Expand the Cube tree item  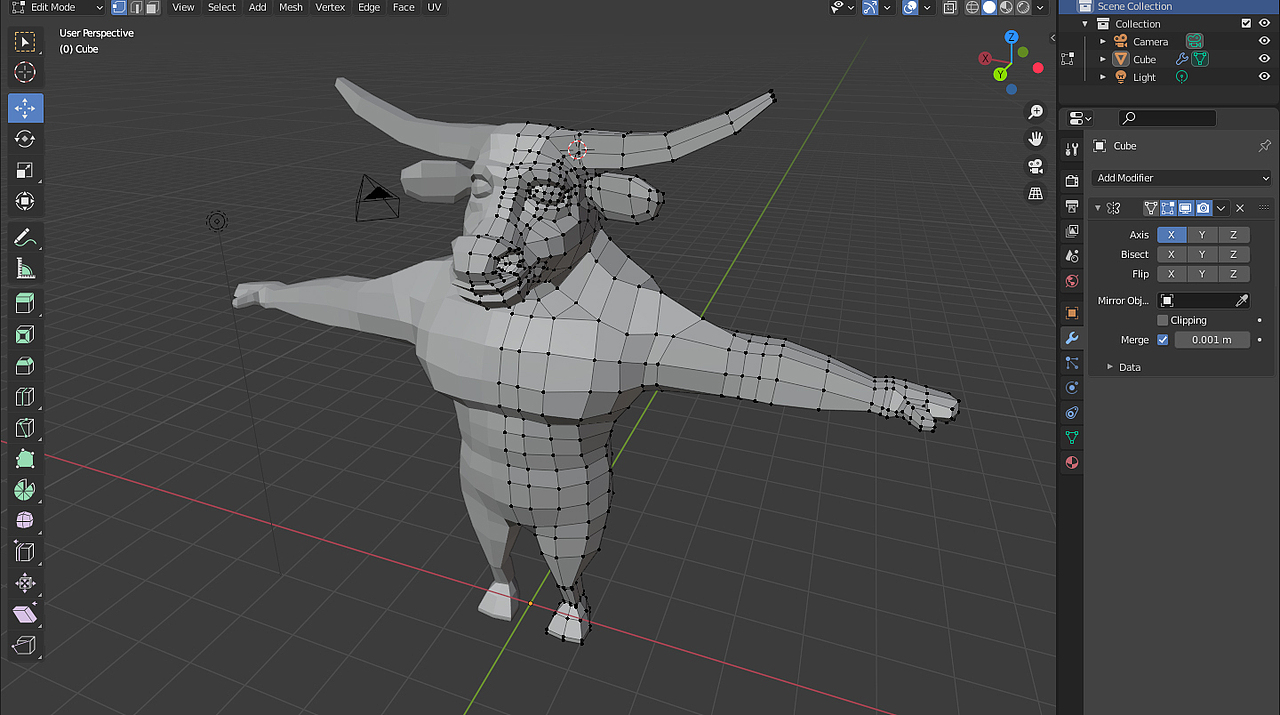click(x=1103, y=60)
